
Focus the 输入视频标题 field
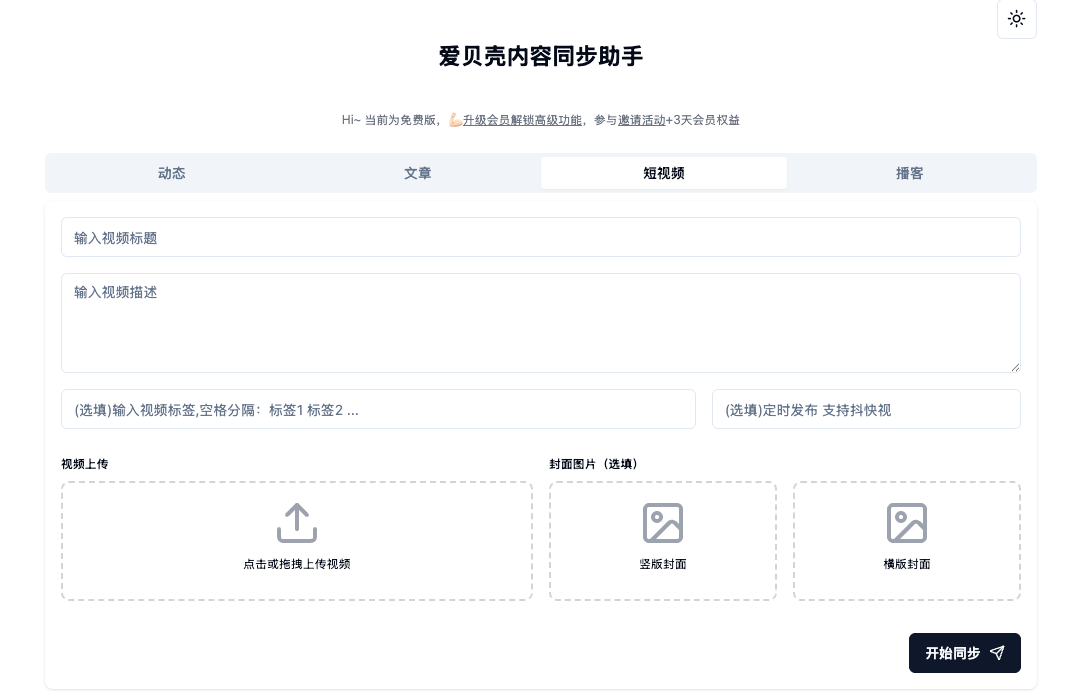pos(541,237)
